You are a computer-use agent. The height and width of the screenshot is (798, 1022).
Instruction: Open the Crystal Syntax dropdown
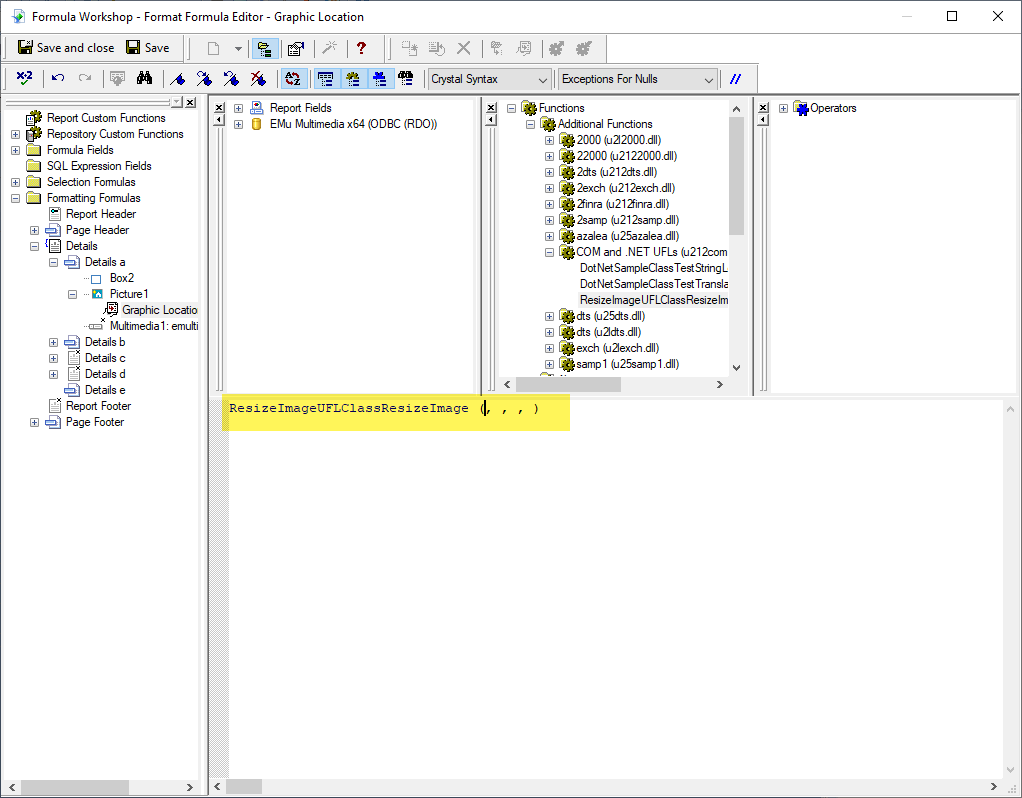tap(490, 79)
